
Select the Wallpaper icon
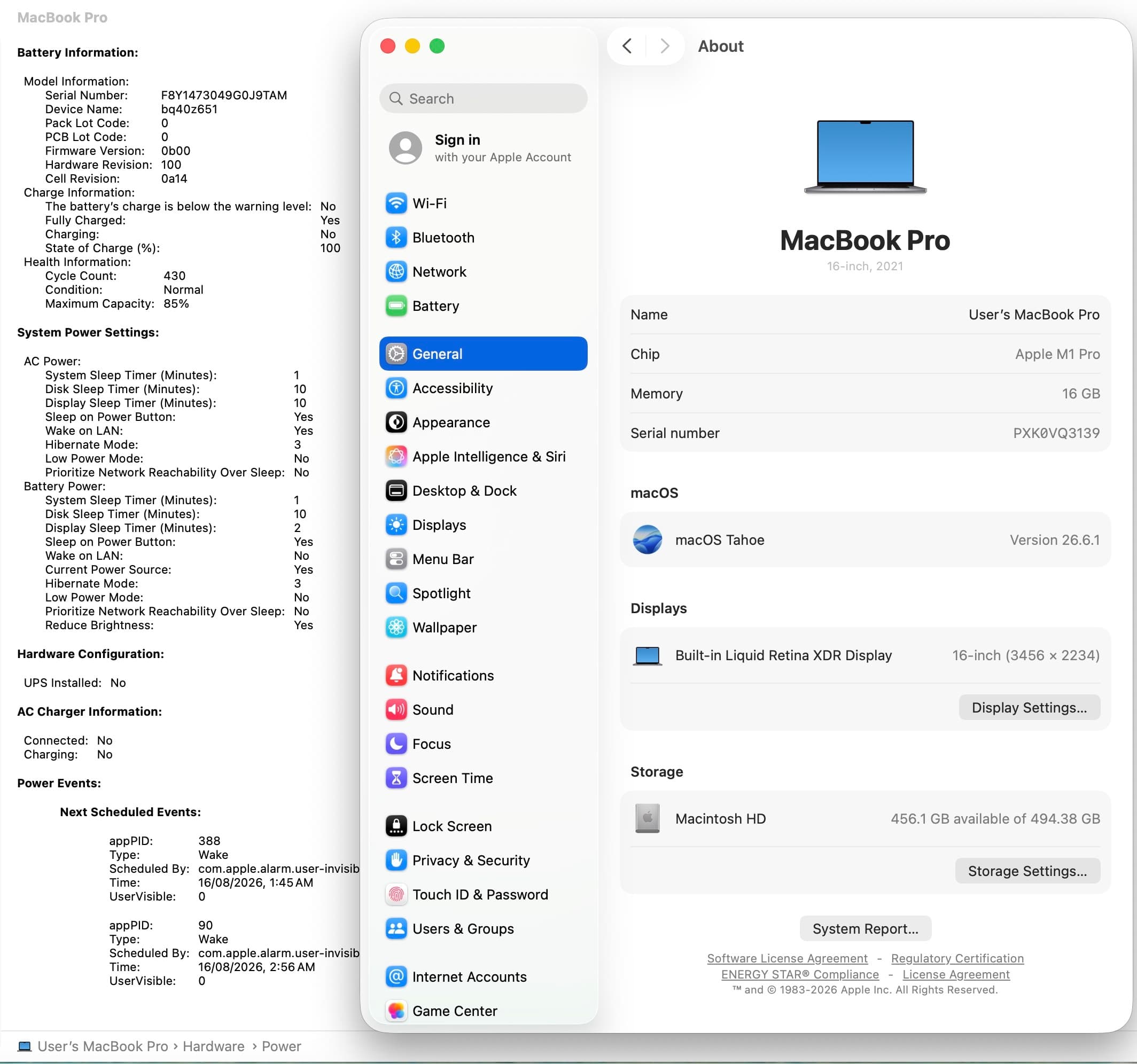click(396, 628)
